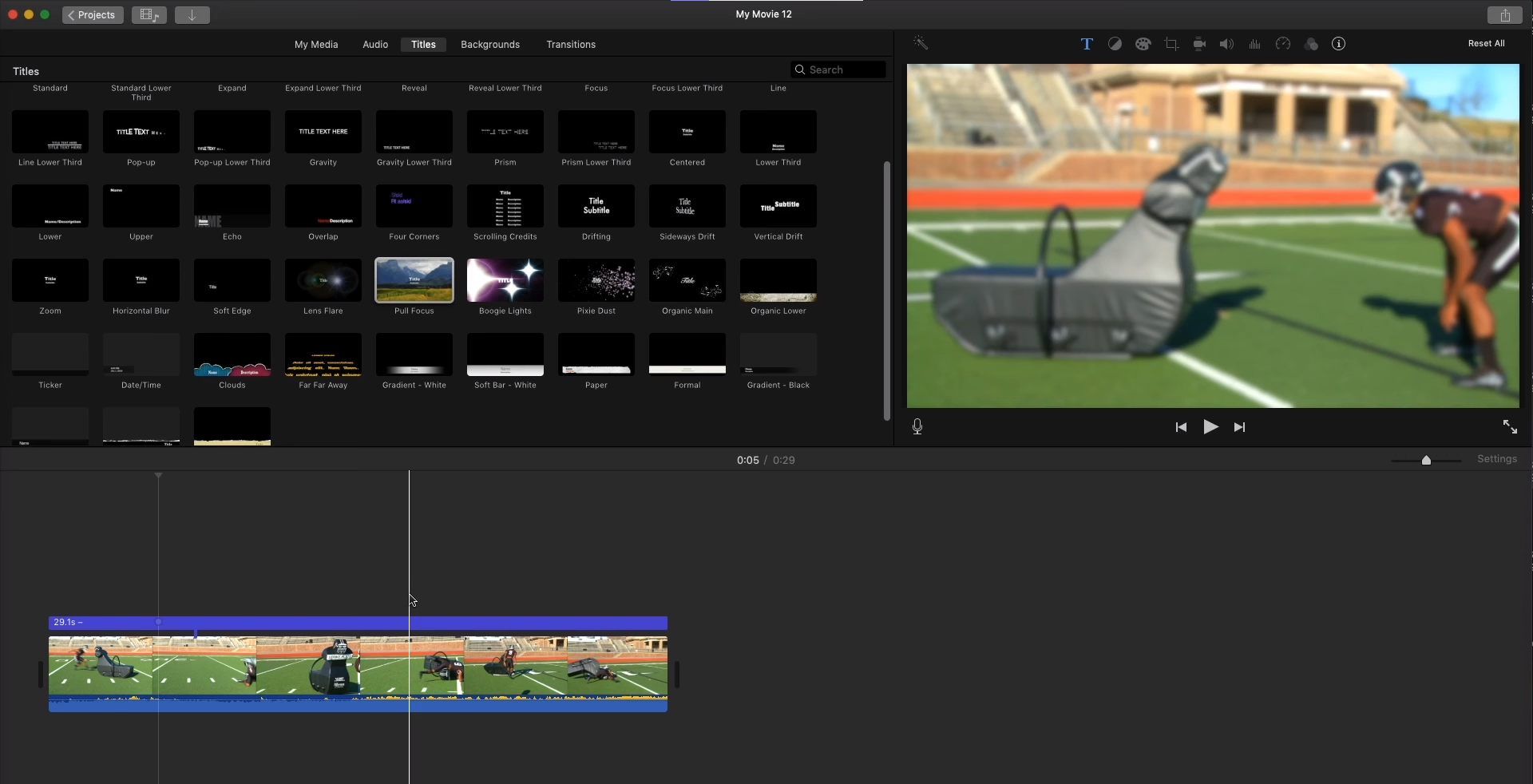Switch to the Transitions tab

pos(570,45)
